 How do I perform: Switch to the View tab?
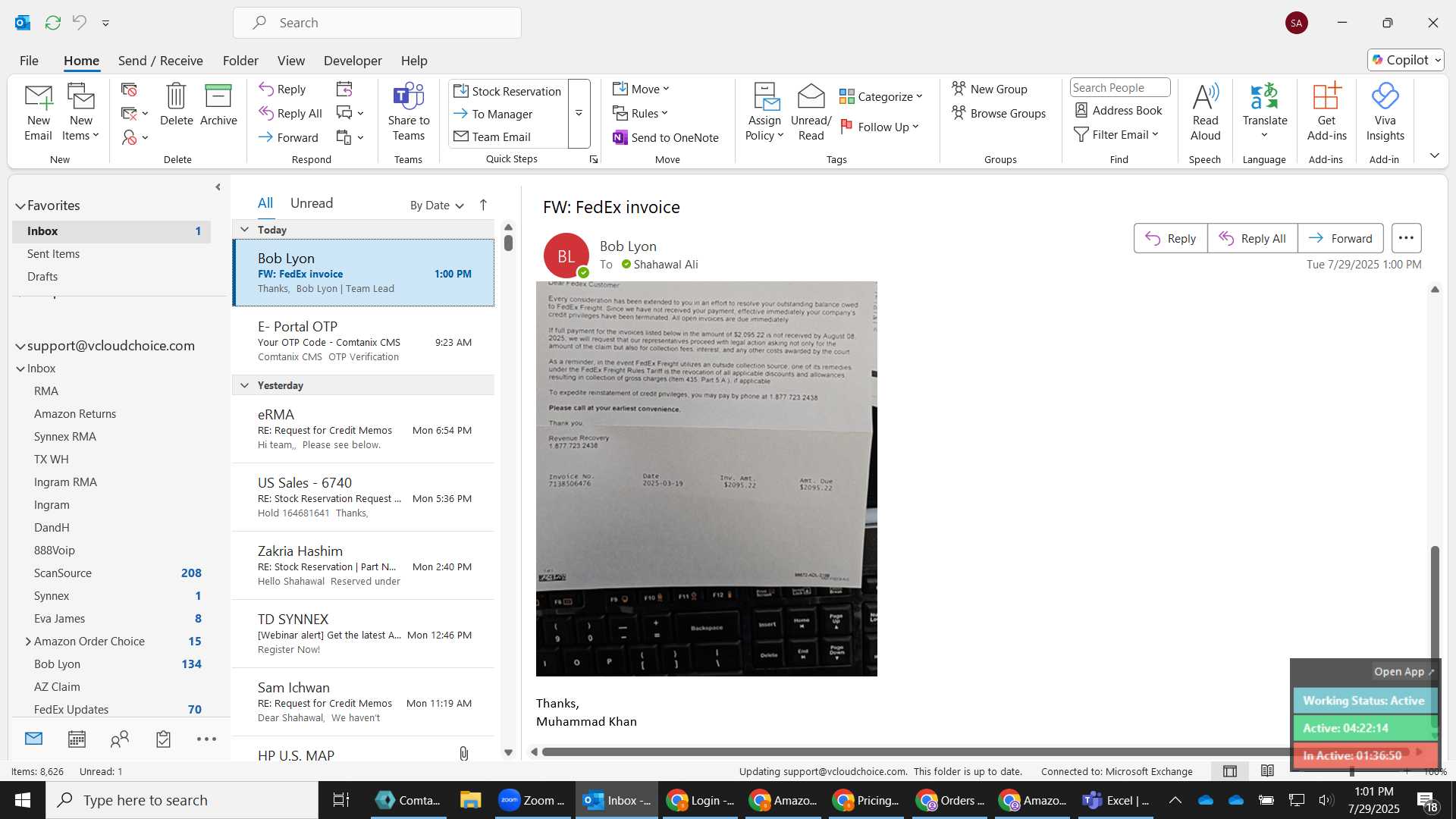291,61
